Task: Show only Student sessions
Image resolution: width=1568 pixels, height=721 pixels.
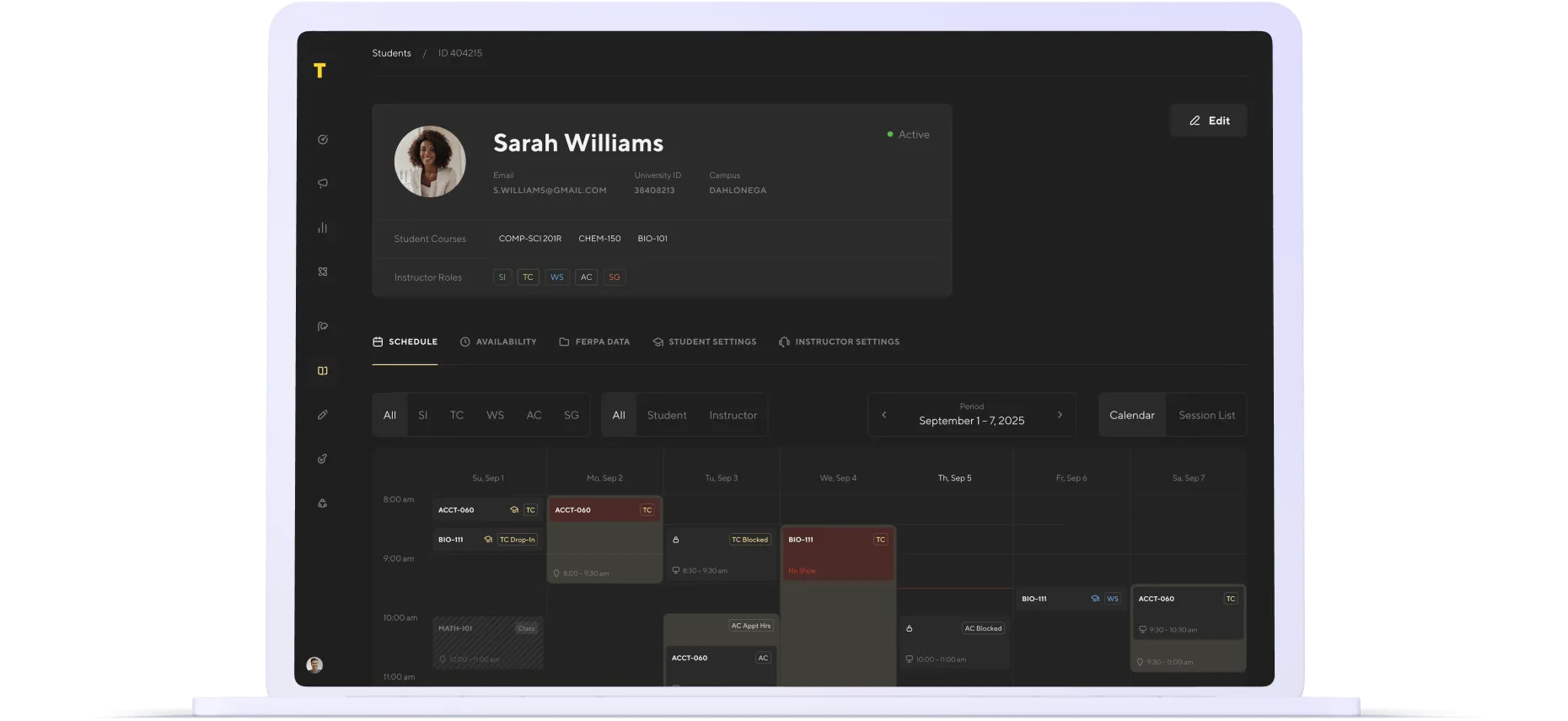Action: coord(667,415)
